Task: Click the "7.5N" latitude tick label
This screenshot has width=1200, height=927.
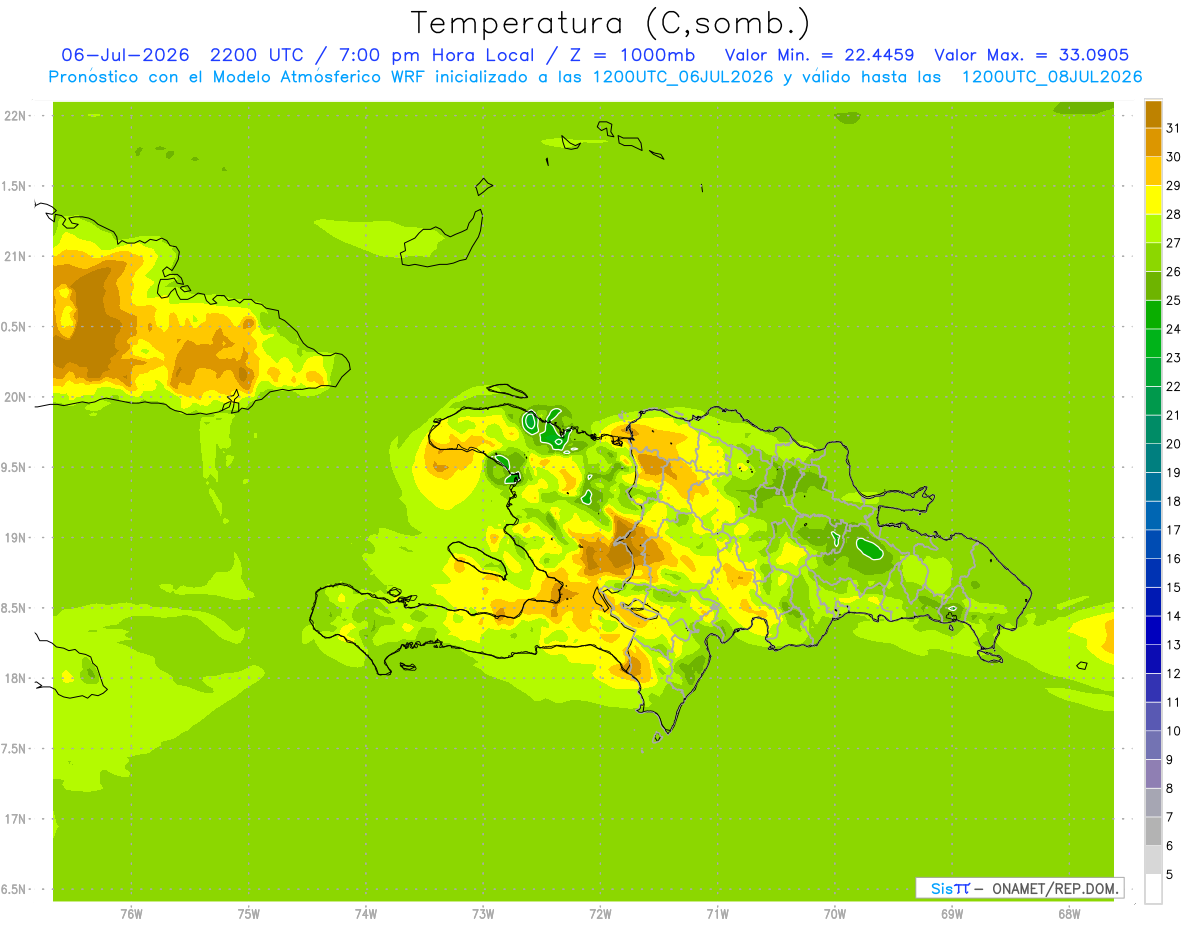Action: point(15,749)
